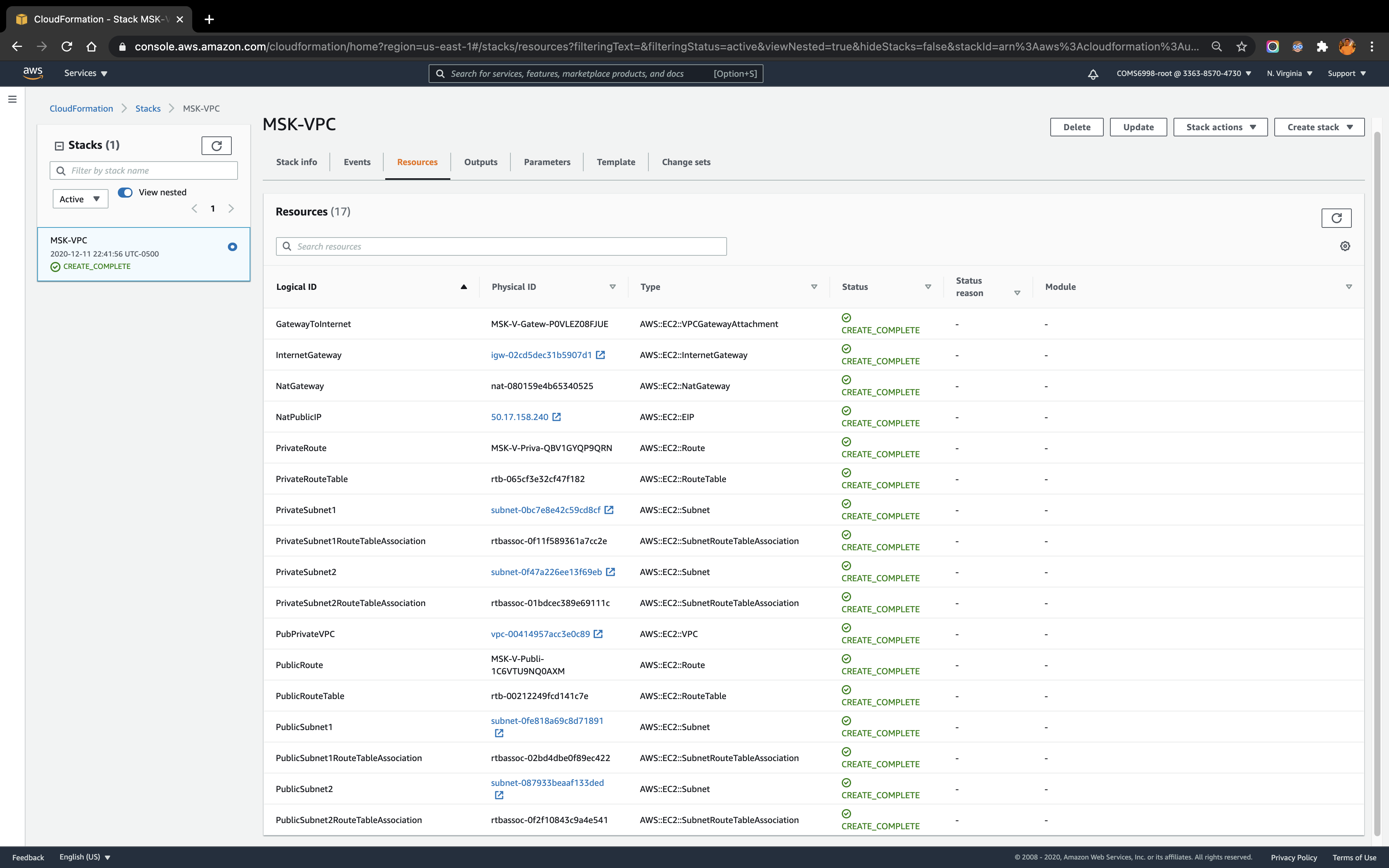Open the notifications bell icon
This screenshot has height=868, width=1389.
pyautogui.click(x=1093, y=74)
